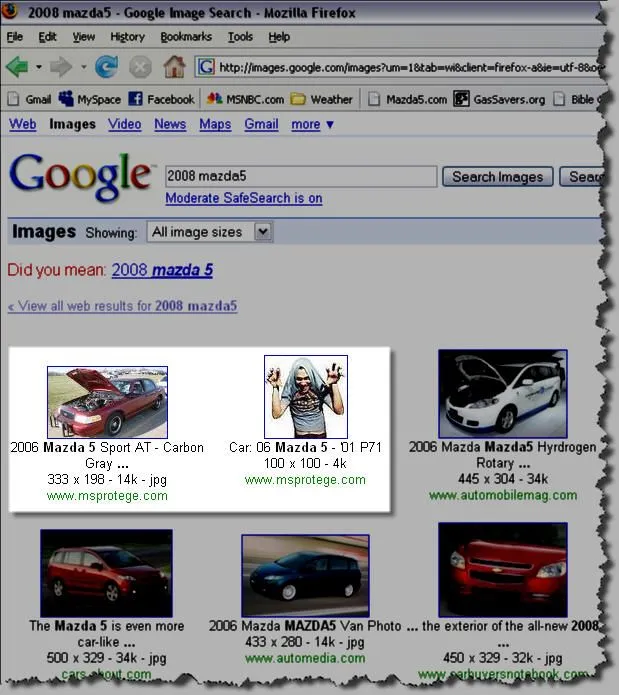Click the 'Moderate SafeSearch is on' link
The image size is (619, 695).
tap(243, 198)
